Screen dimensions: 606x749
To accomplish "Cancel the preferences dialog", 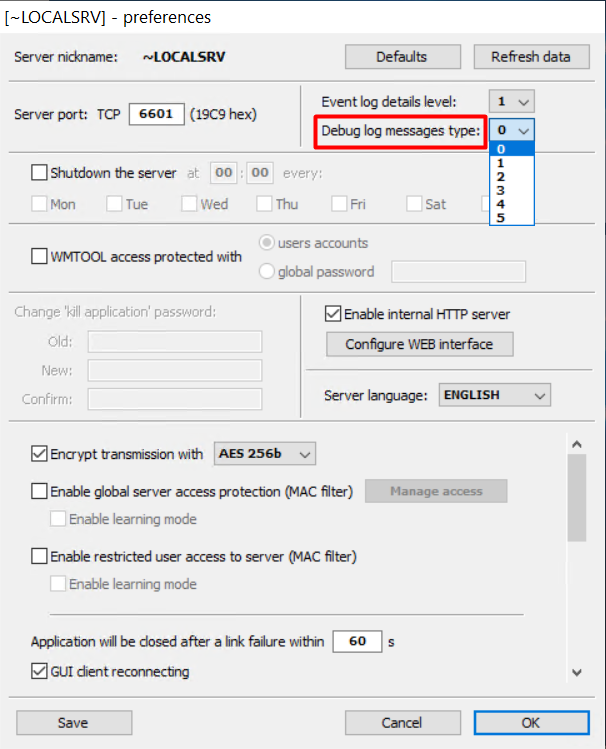I will [x=402, y=722].
